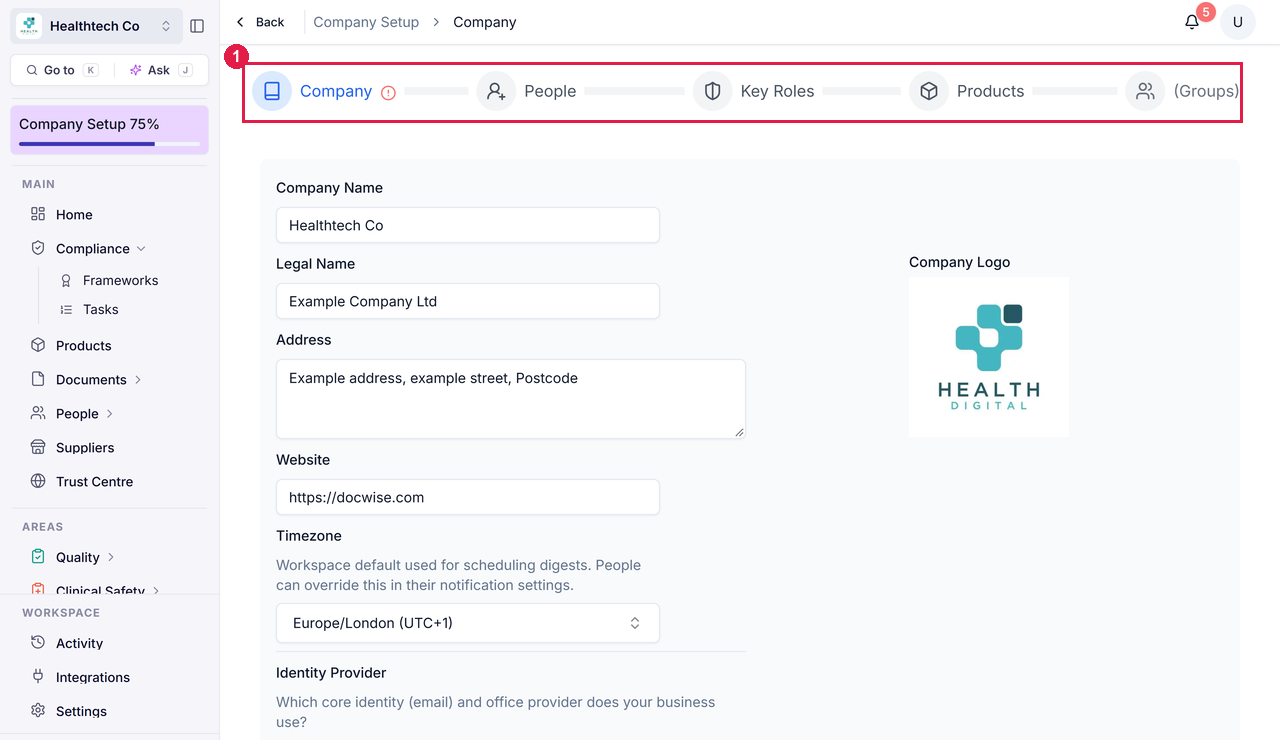Click the People icon in sidebar

(x=38, y=413)
